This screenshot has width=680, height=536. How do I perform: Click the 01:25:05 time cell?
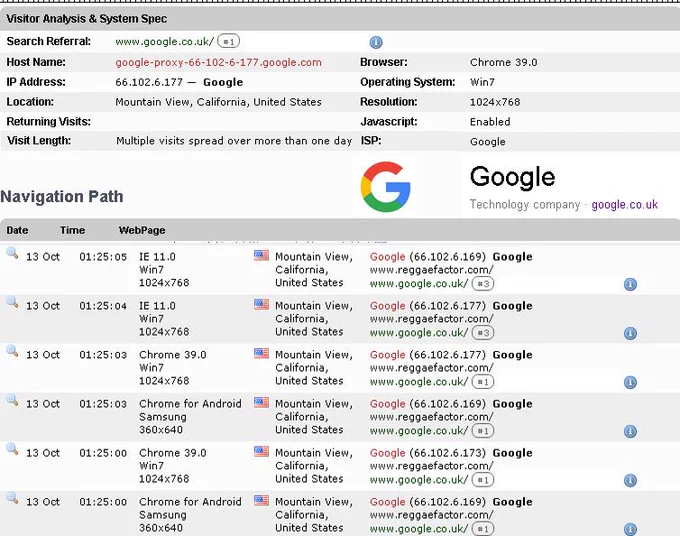[103, 257]
